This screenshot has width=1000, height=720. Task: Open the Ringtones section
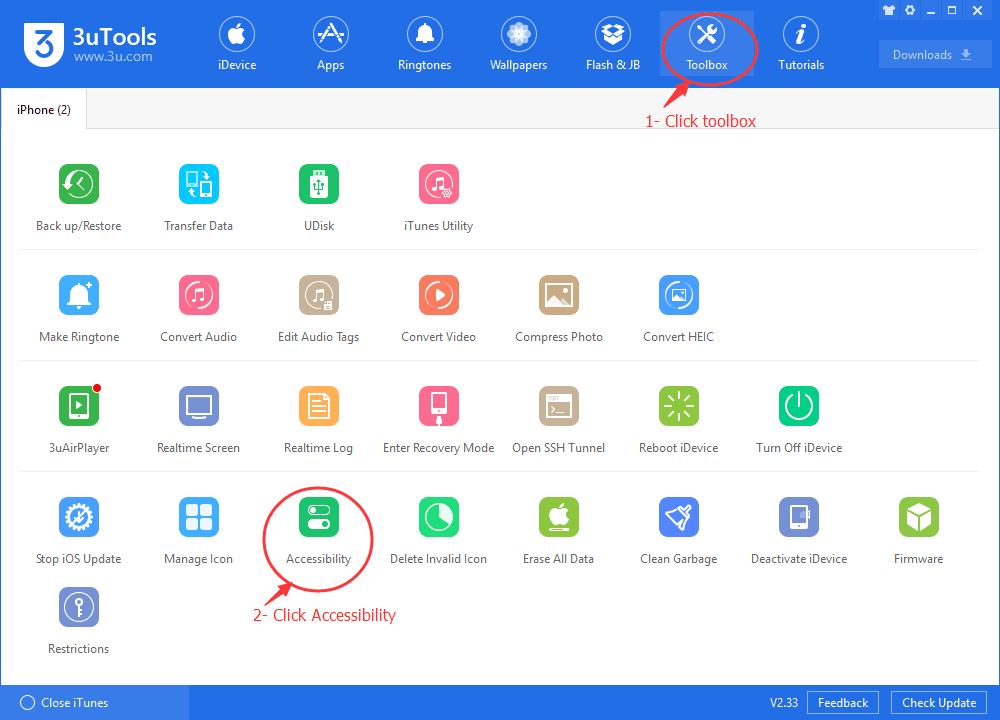[424, 44]
